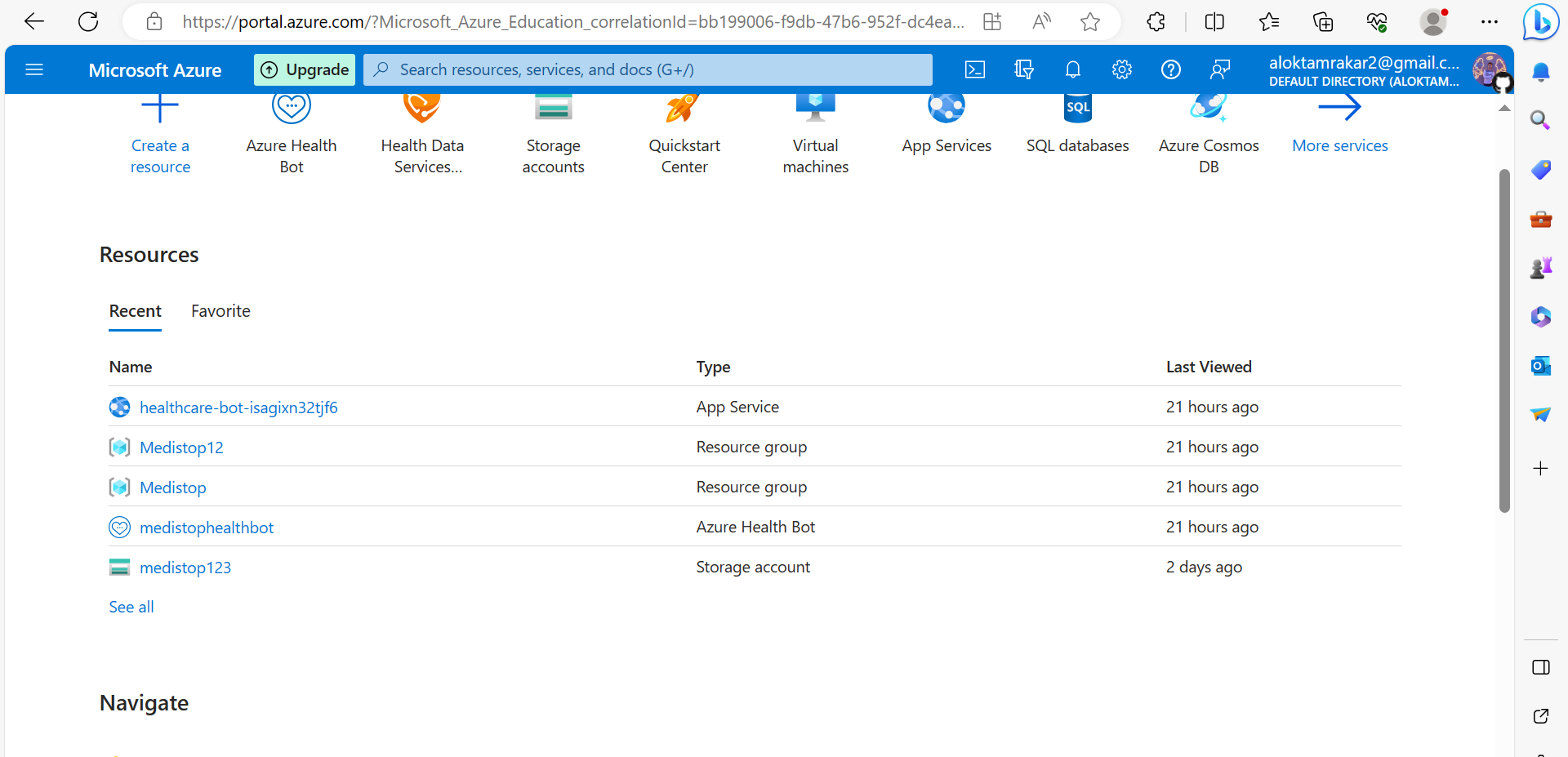Open healthcare-bot-isagixn32tjf6 resource link
The image size is (1568, 757).
(x=238, y=407)
